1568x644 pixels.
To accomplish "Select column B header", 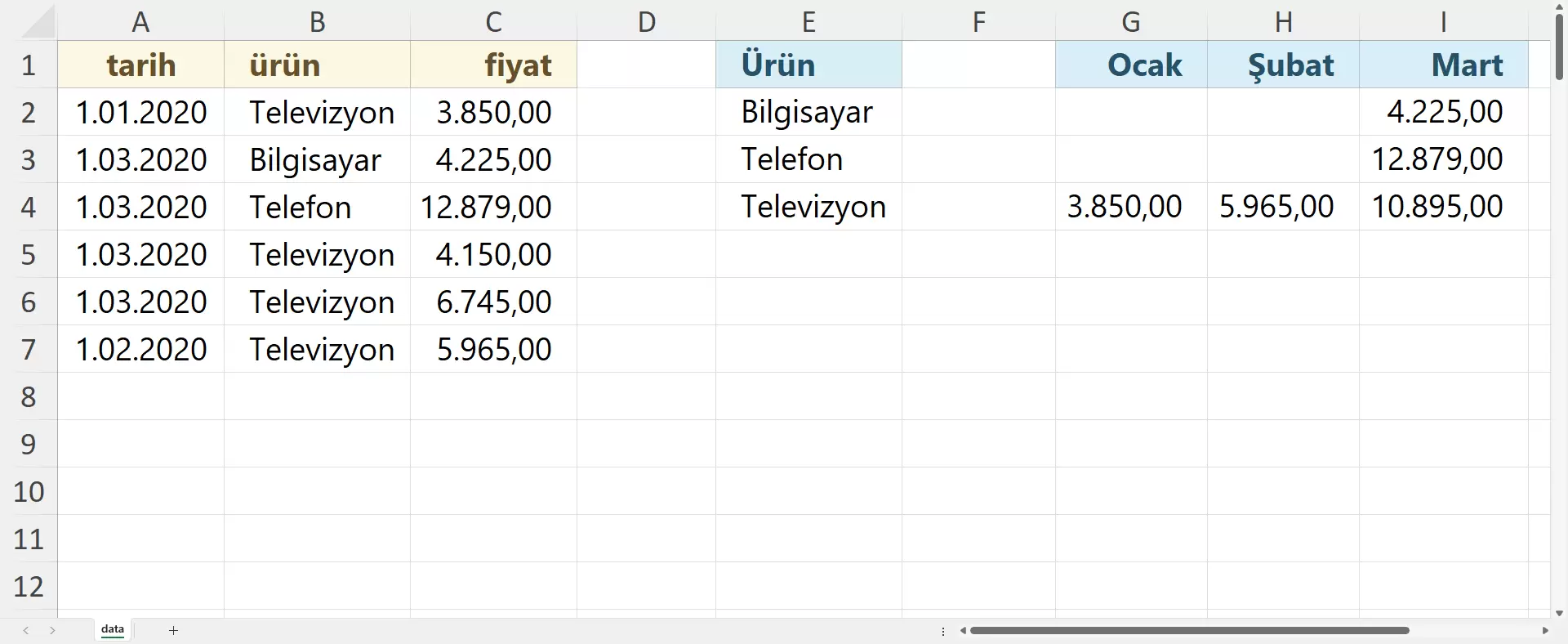I will tap(317, 22).
